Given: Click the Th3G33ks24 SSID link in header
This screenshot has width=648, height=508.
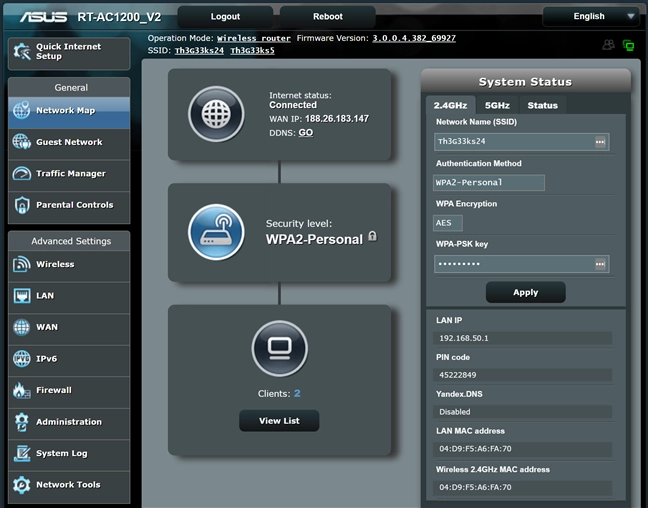Looking at the screenshot, I should point(199,50).
